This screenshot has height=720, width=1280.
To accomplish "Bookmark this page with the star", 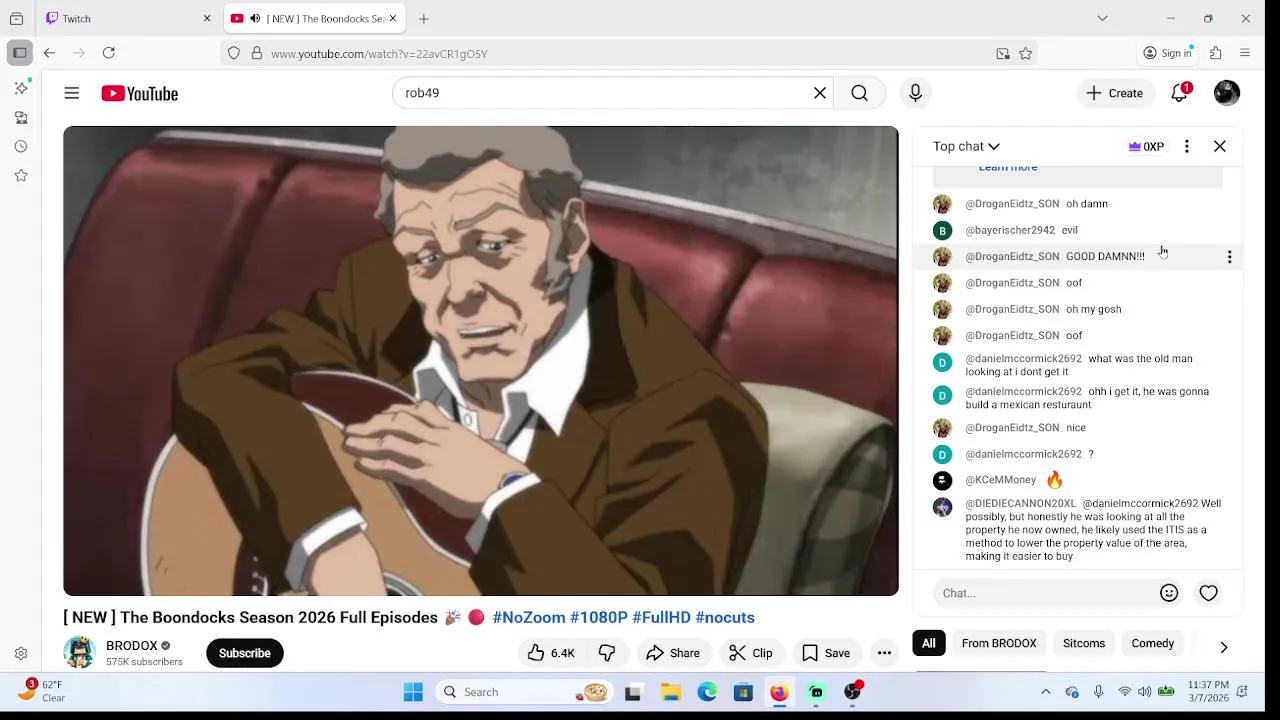I will [1026, 54].
